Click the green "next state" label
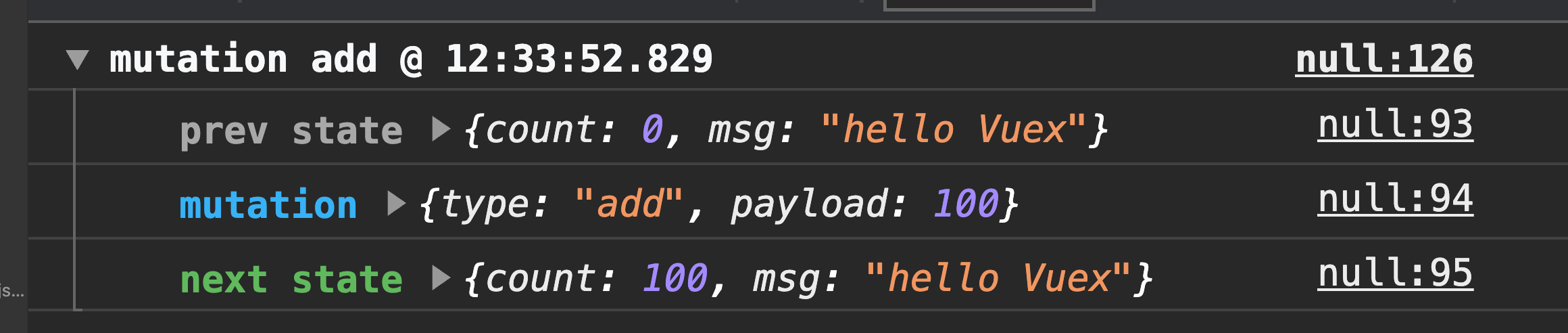The height and width of the screenshot is (333, 1568). [291, 279]
